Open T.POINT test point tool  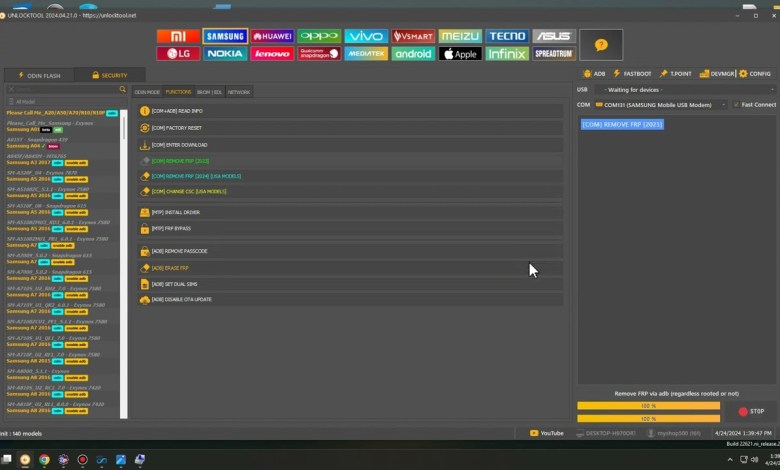675,74
